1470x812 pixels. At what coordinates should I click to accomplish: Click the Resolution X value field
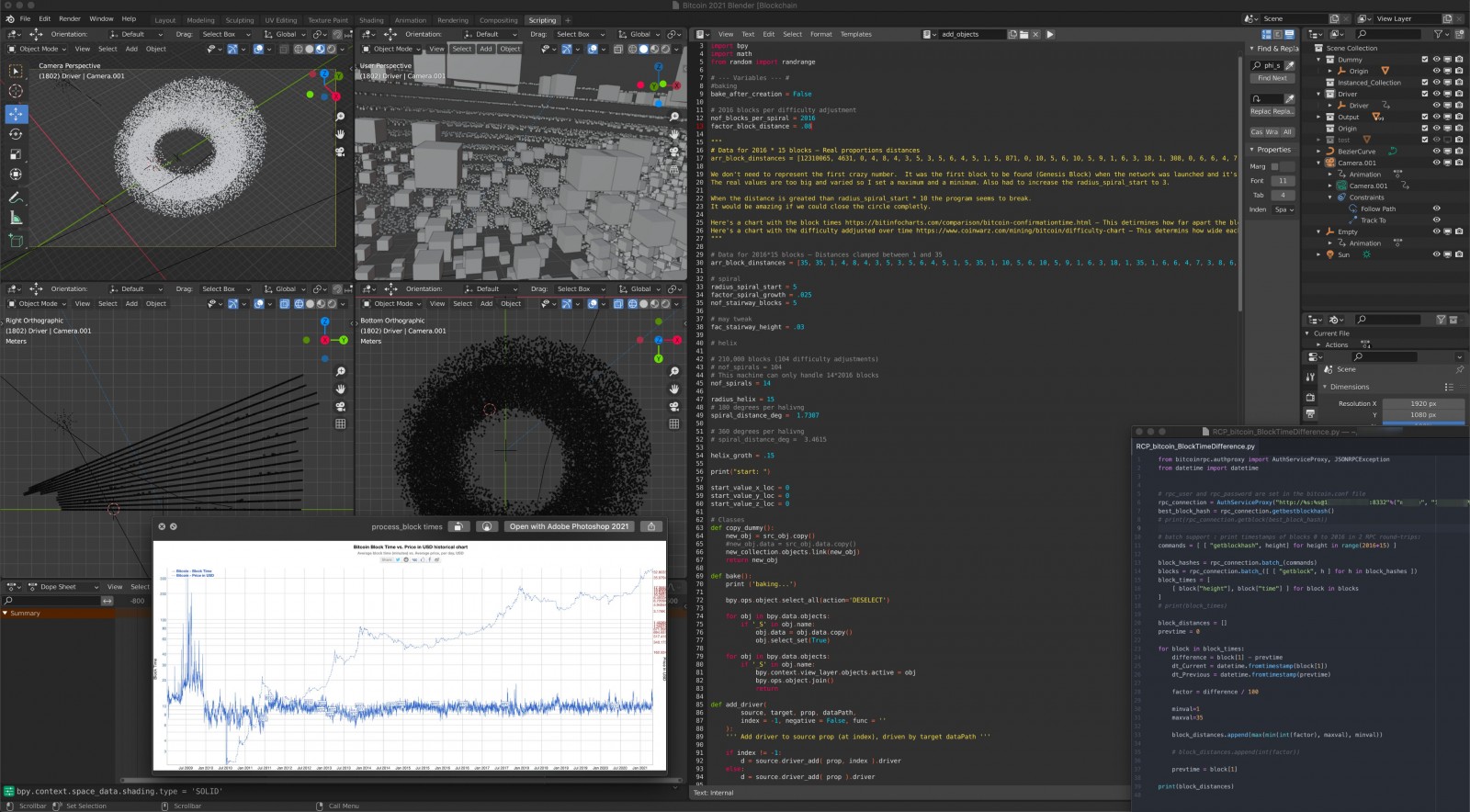click(x=1423, y=403)
